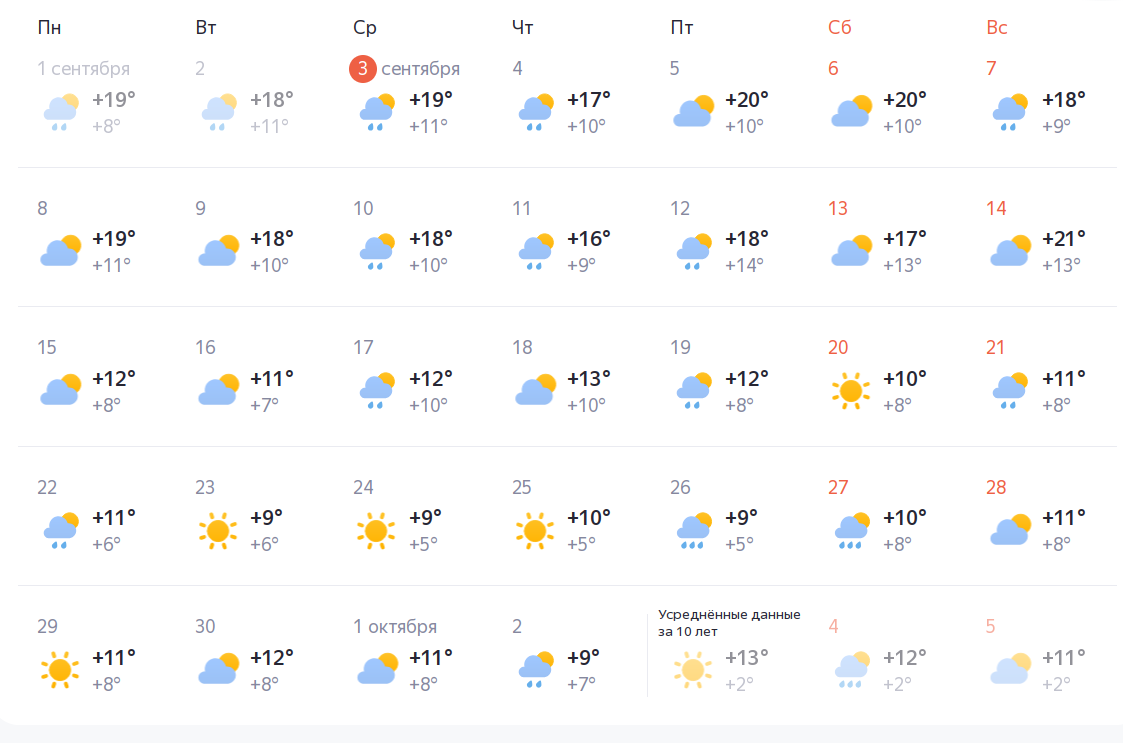Click the Сб weekday column header

(839, 28)
